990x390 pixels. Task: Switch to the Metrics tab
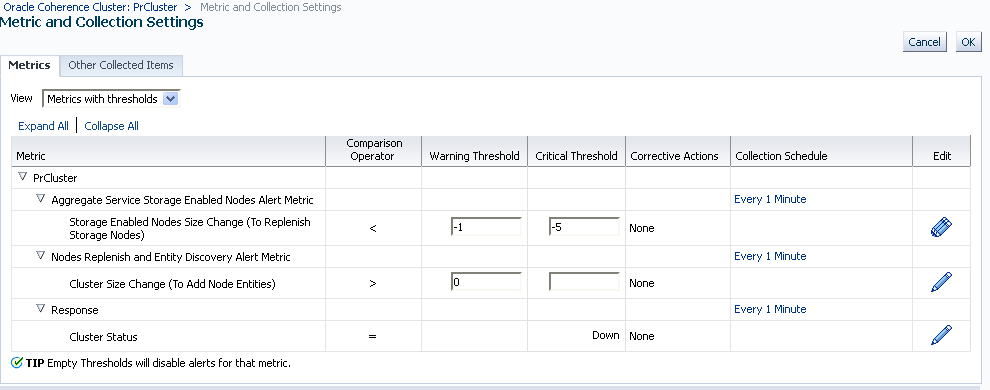[x=29, y=65]
